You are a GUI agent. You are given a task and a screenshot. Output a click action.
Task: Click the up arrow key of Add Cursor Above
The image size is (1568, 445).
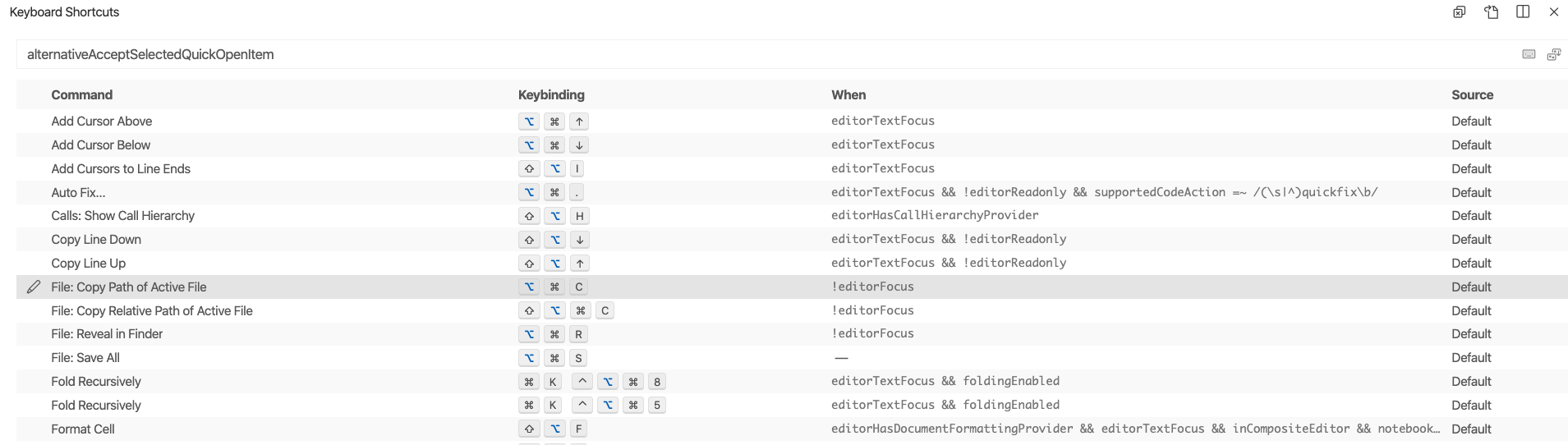(x=579, y=122)
